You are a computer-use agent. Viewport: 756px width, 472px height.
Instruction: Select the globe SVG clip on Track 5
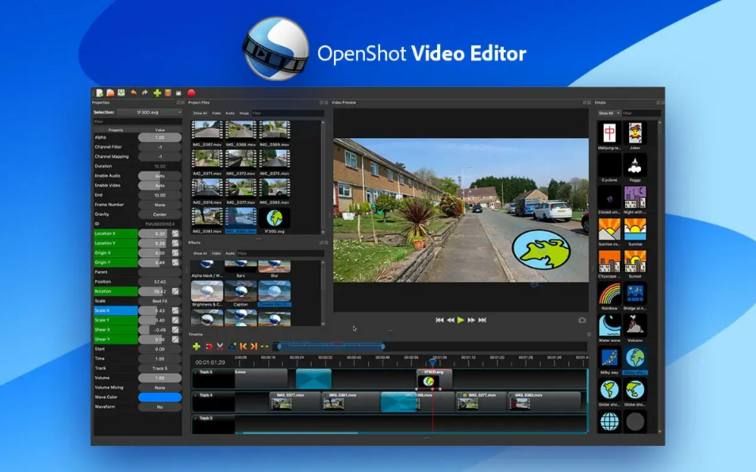[x=434, y=379]
